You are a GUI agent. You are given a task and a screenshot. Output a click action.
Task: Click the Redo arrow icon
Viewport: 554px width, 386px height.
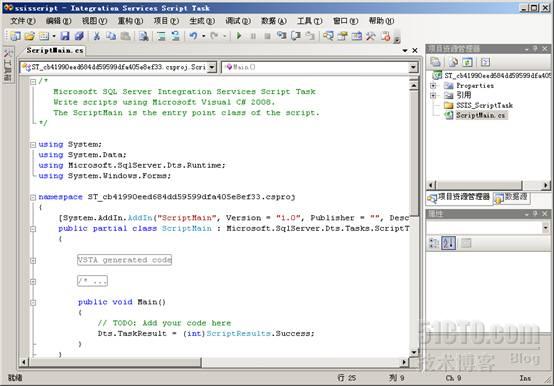(214, 36)
